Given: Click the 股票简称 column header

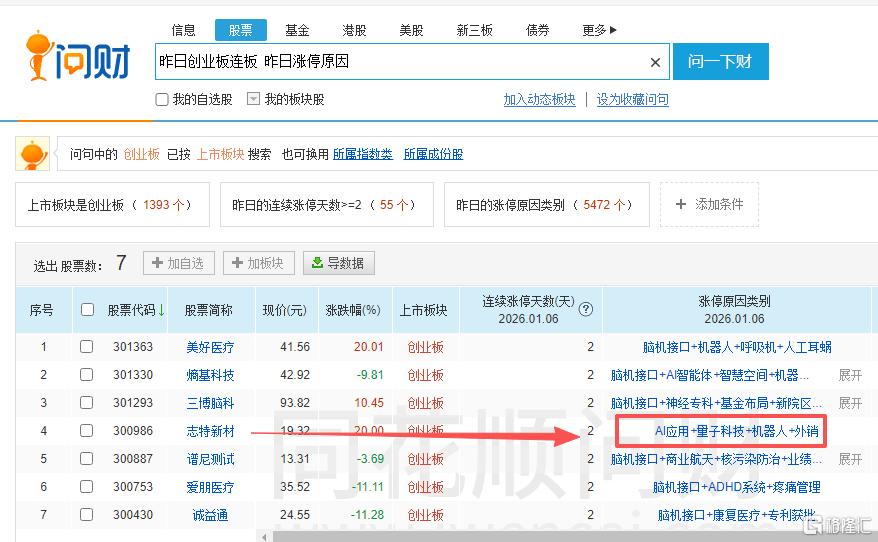Looking at the screenshot, I should [209, 310].
